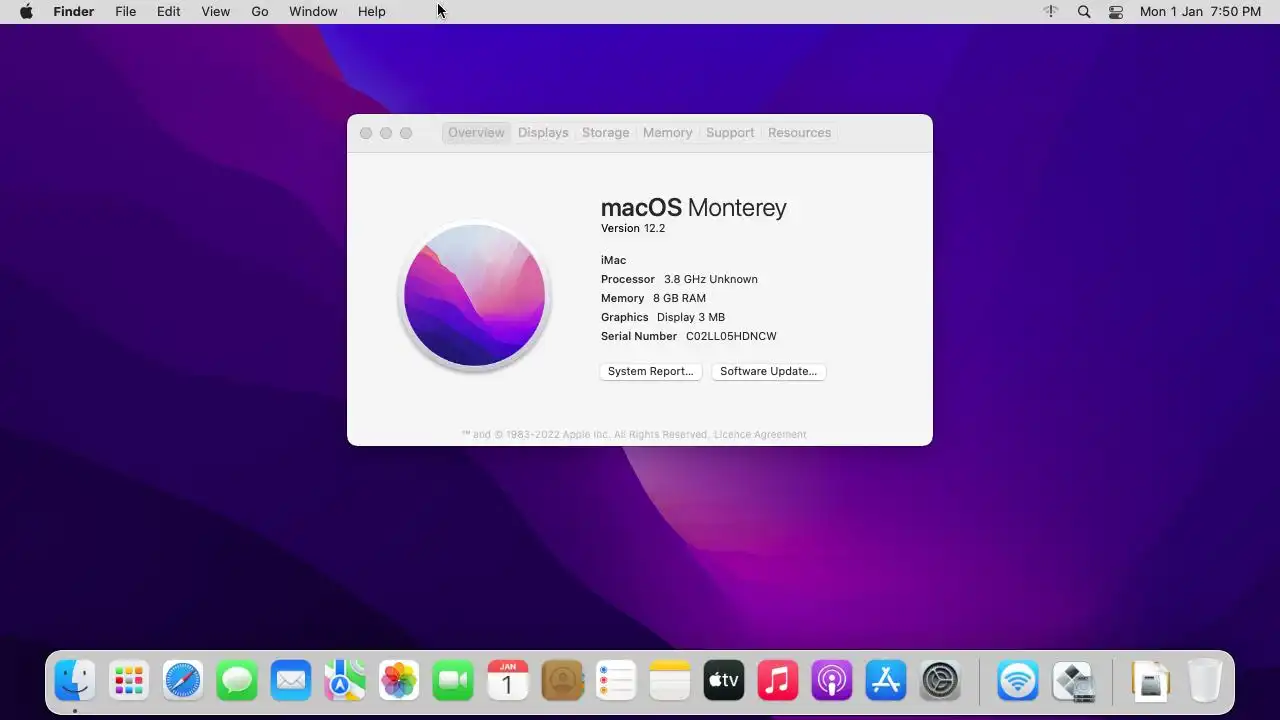Launch Safari from the Dock

[183, 681]
